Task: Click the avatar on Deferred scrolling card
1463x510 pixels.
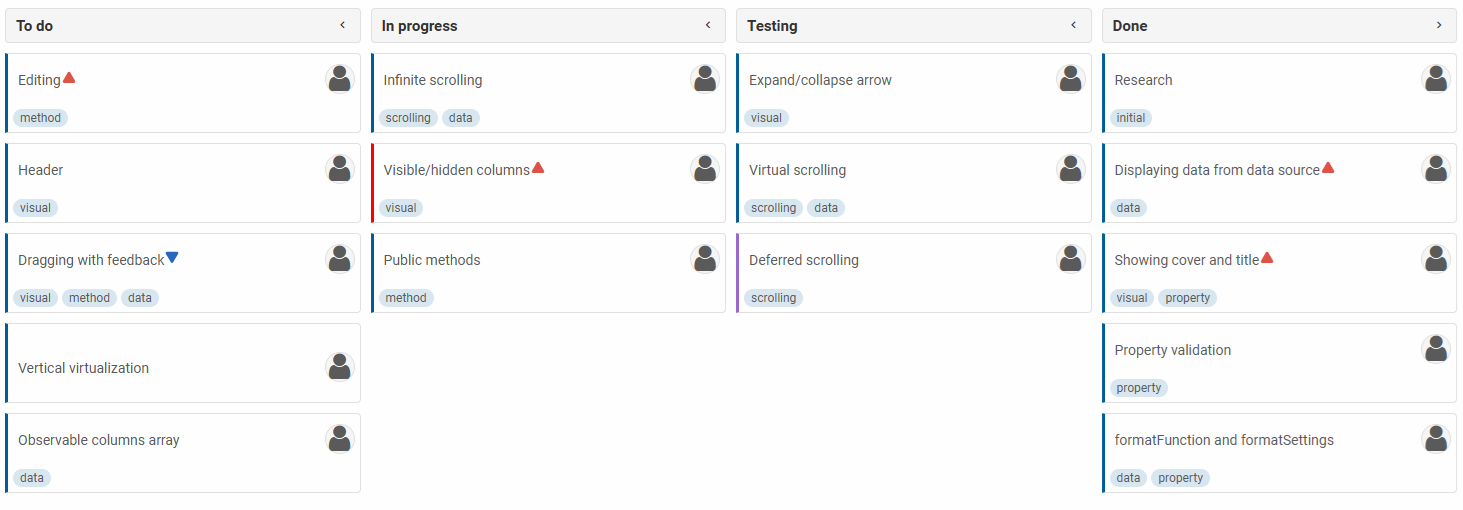Action: (x=1071, y=259)
